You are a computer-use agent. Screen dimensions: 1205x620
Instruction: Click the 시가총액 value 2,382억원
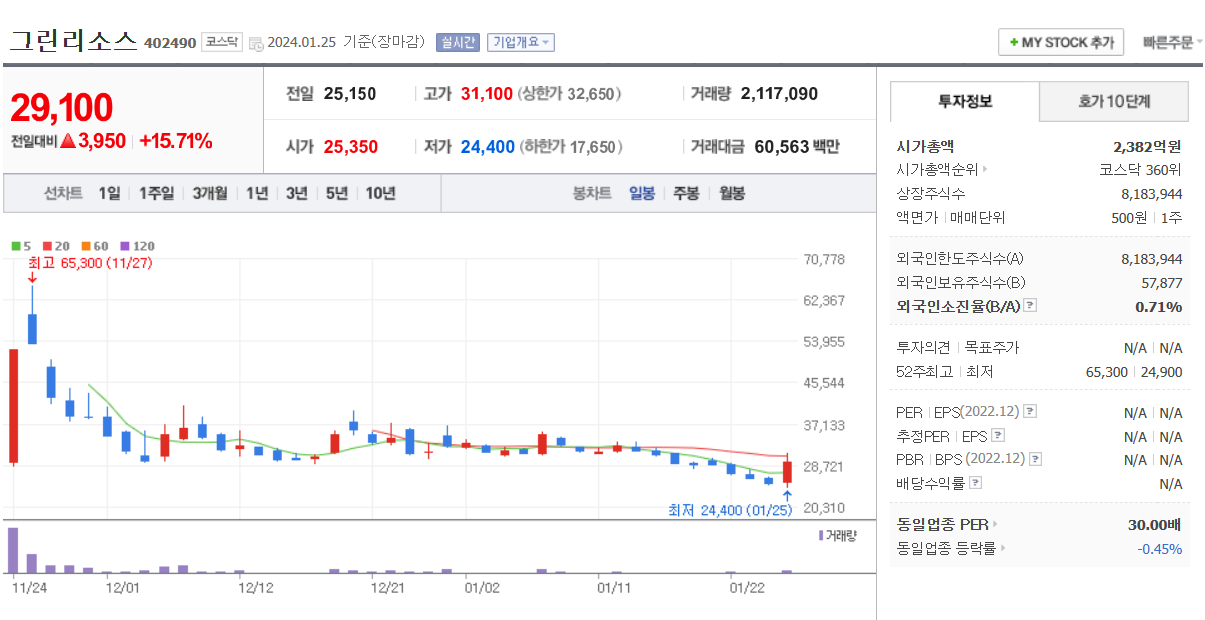pyautogui.click(x=1147, y=146)
